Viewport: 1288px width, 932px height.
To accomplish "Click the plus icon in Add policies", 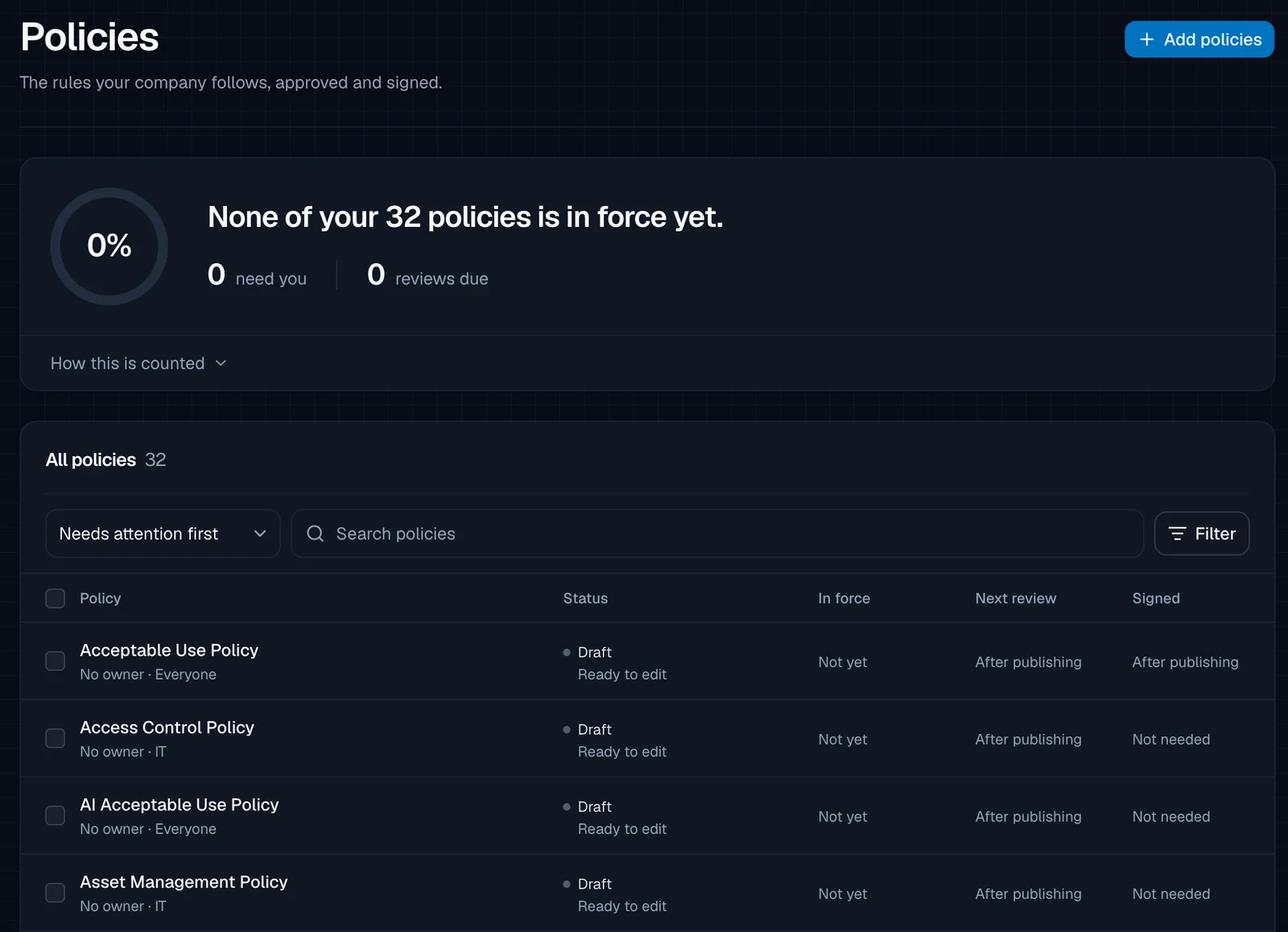I will tap(1147, 39).
